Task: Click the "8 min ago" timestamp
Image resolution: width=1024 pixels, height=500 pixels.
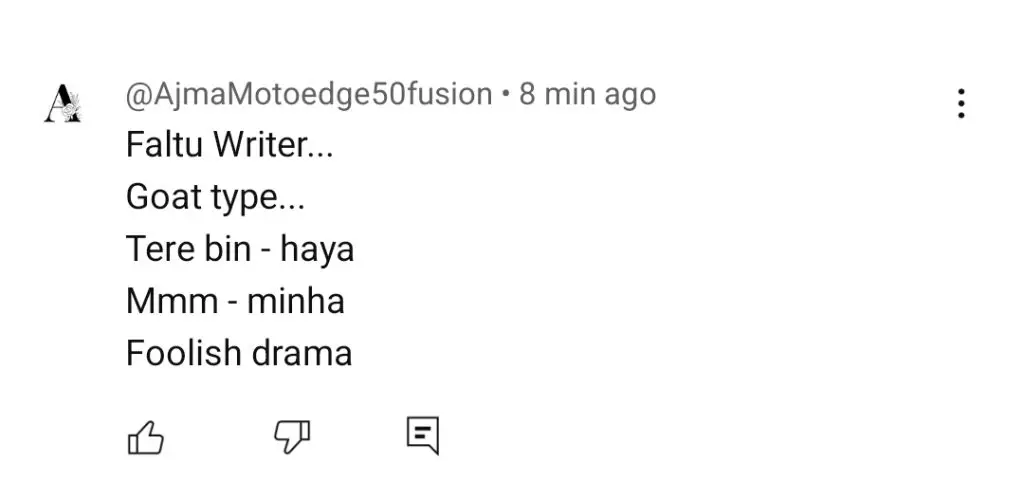Action: point(587,95)
